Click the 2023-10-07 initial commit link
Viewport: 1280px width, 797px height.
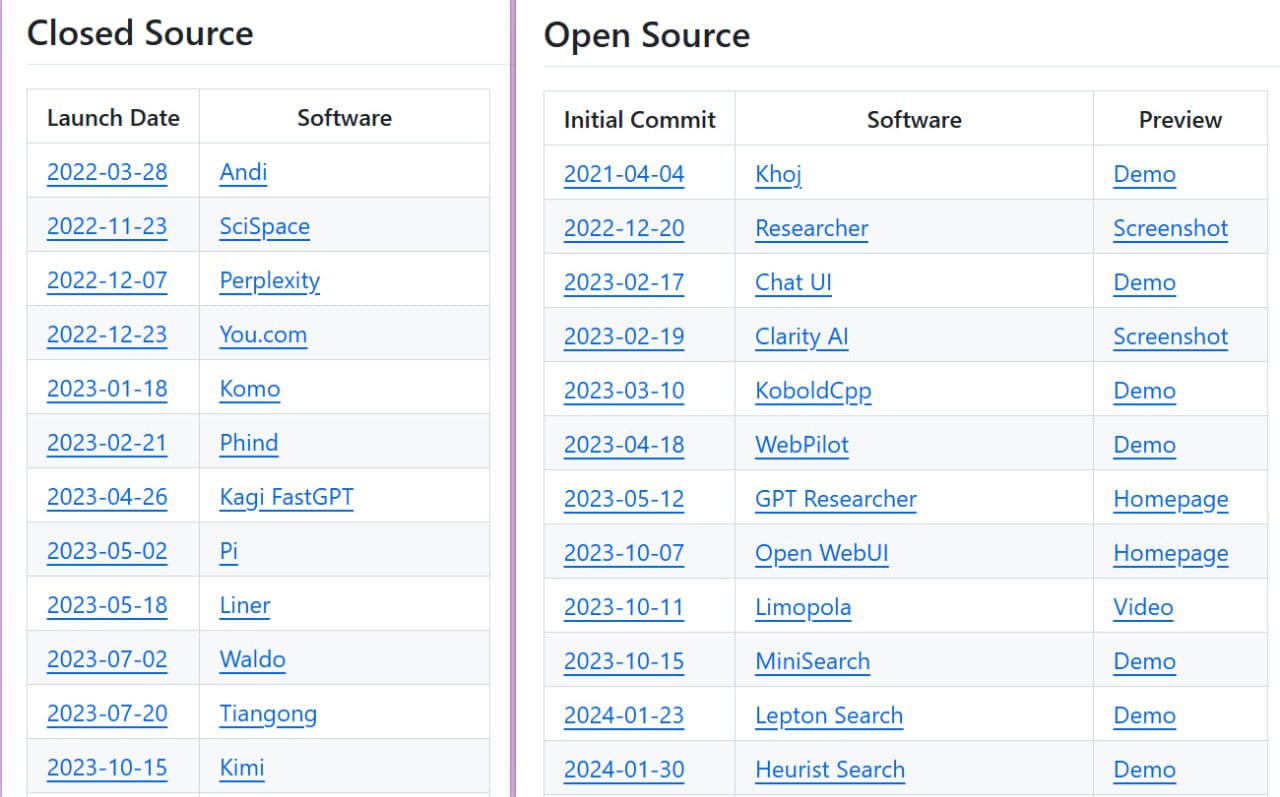(624, 552)
